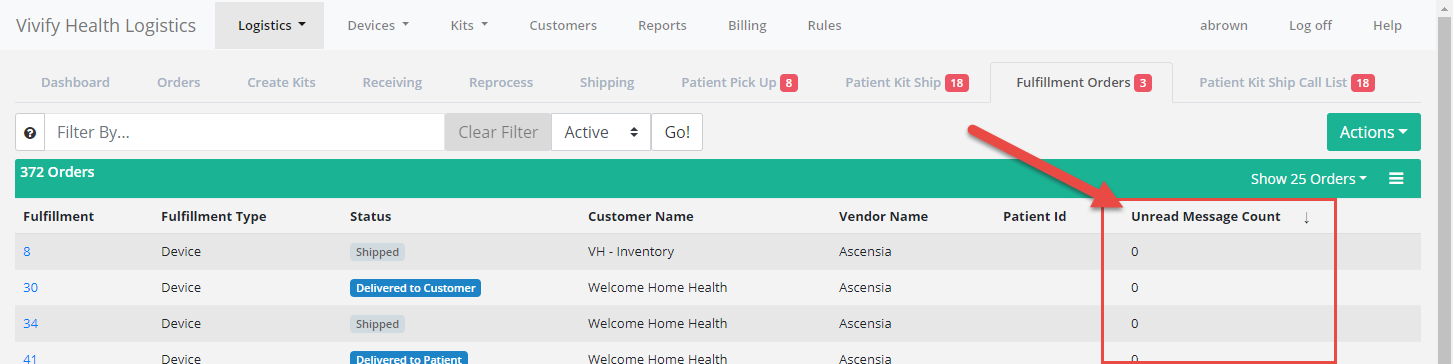The width and height of the screenshot is (1453, 364).
Task: Click into the Filter By text field
Action: click(245, 132)
